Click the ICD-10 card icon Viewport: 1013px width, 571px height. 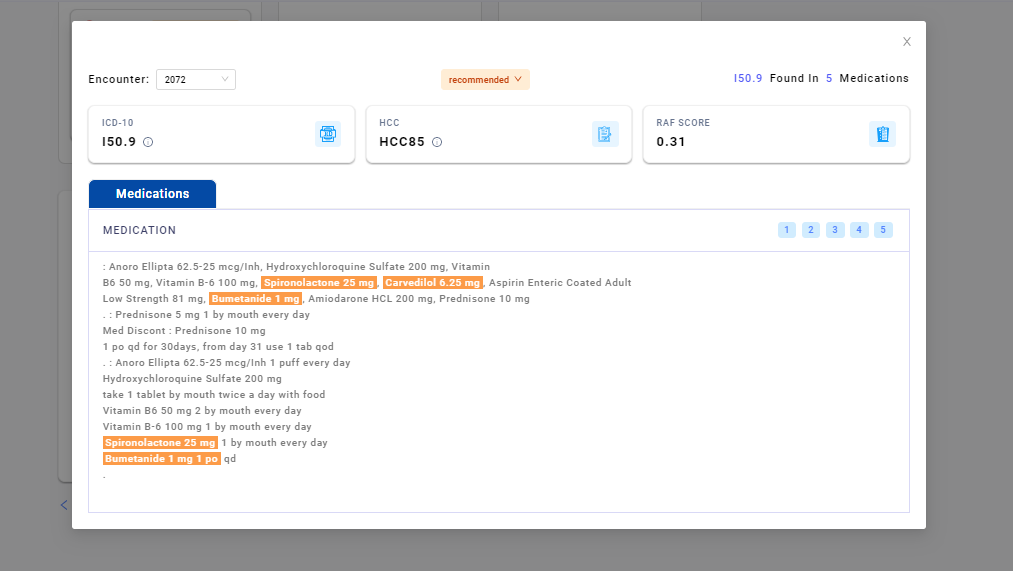coord(328,134)
